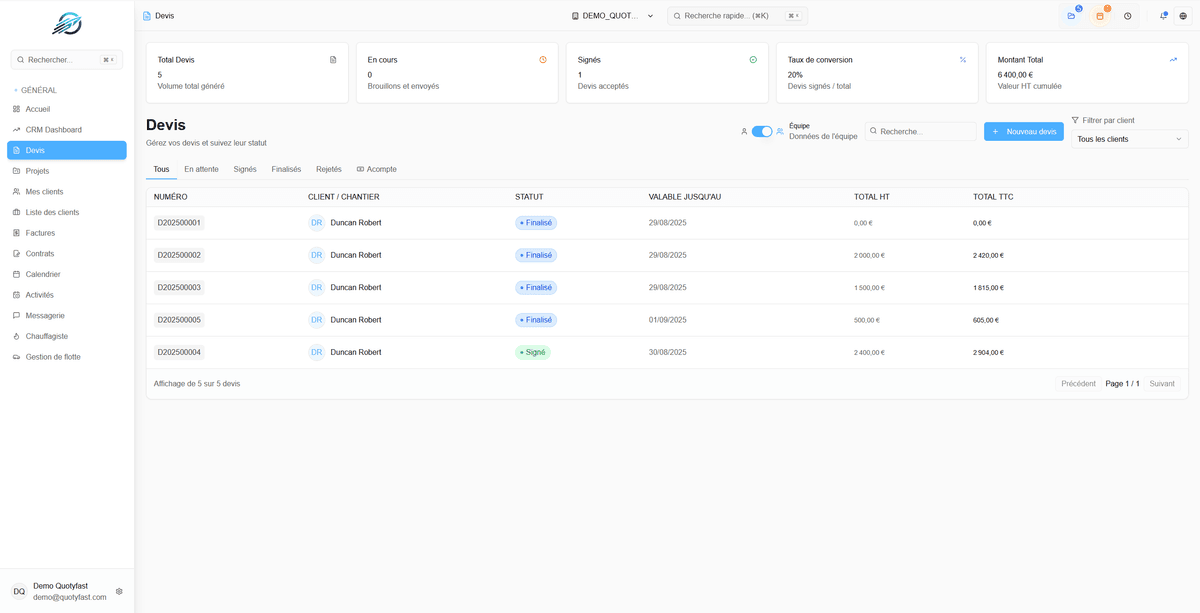This screenshot has height=613, width=1200.
Task: Click the Nouveau devis button
Action: click(1023, 131)
